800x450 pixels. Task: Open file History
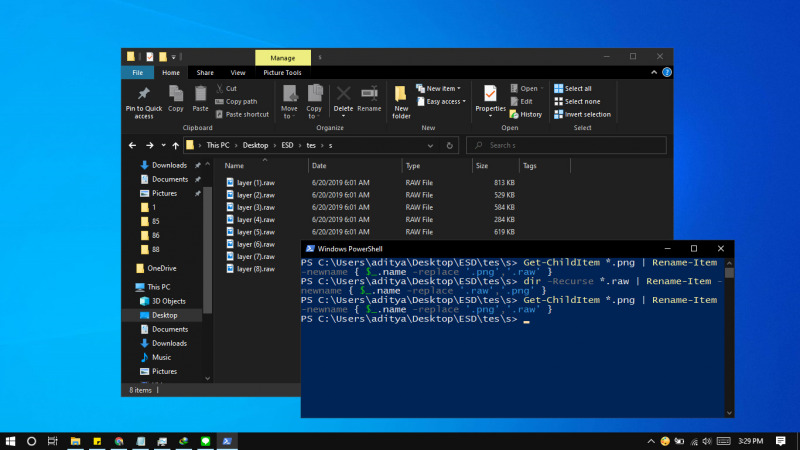526,114
